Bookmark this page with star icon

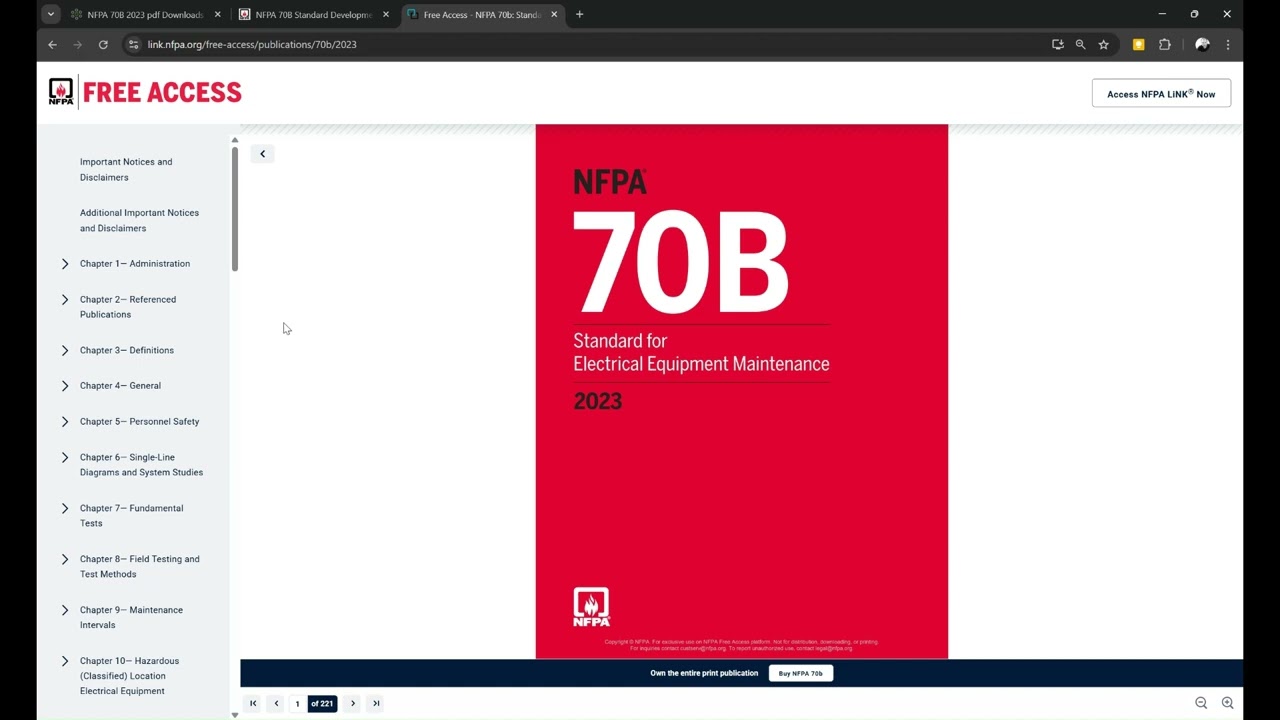(x=1103, y=44)
